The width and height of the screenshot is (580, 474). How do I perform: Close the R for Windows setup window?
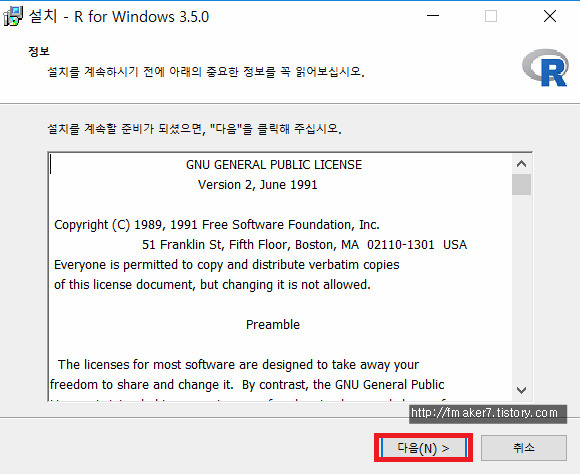tap(550, 16)
